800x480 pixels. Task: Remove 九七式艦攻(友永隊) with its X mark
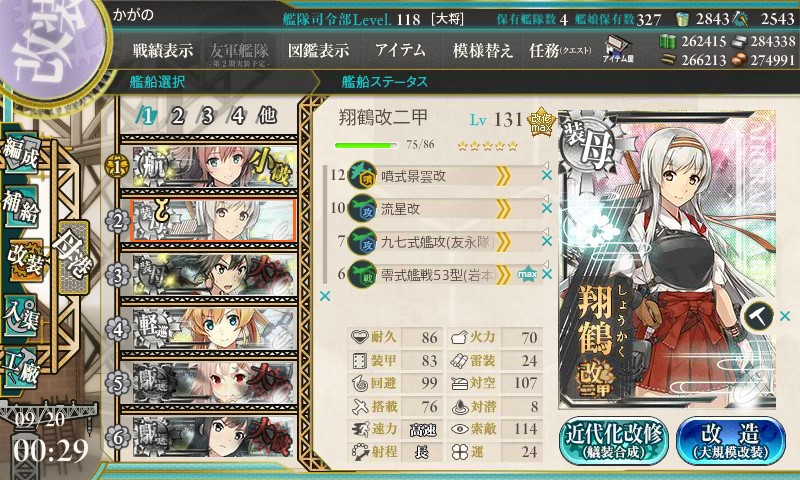pyautogui.click(x=547, y=241)
